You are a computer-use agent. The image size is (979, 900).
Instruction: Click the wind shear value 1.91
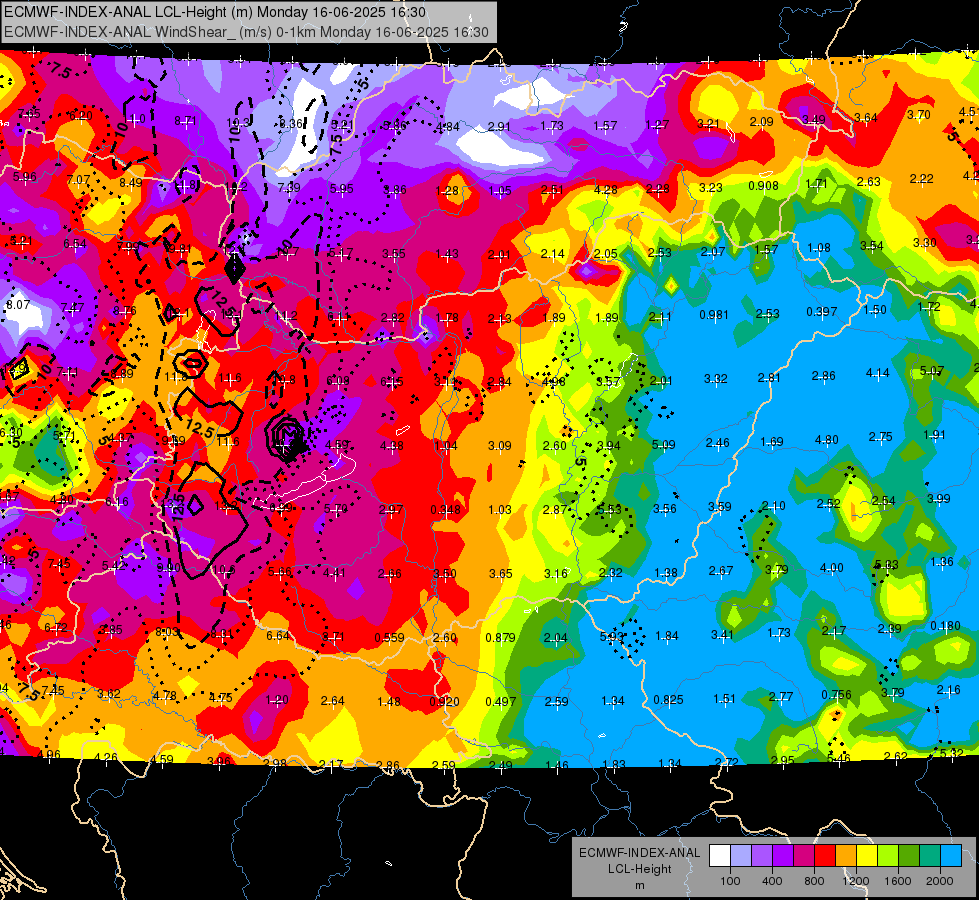(934, 435)
